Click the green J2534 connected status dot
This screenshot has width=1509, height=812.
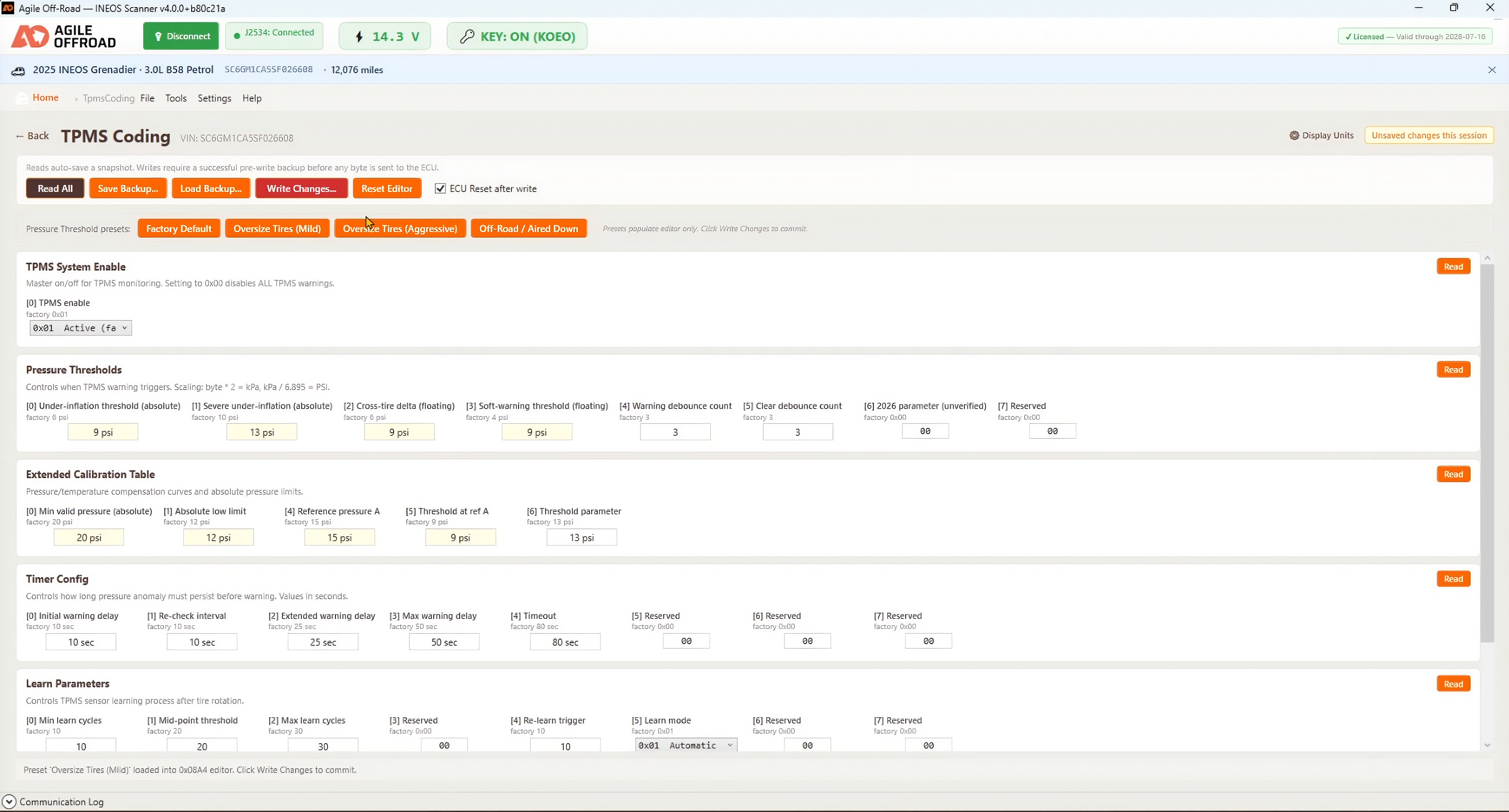click(237, 36)
